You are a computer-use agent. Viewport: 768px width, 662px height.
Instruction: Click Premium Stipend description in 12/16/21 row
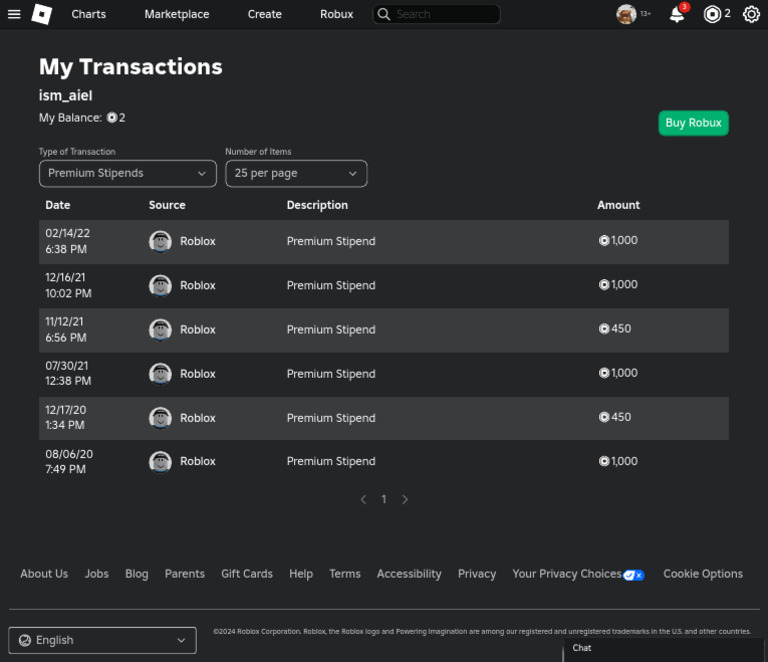tap(331, 285)
